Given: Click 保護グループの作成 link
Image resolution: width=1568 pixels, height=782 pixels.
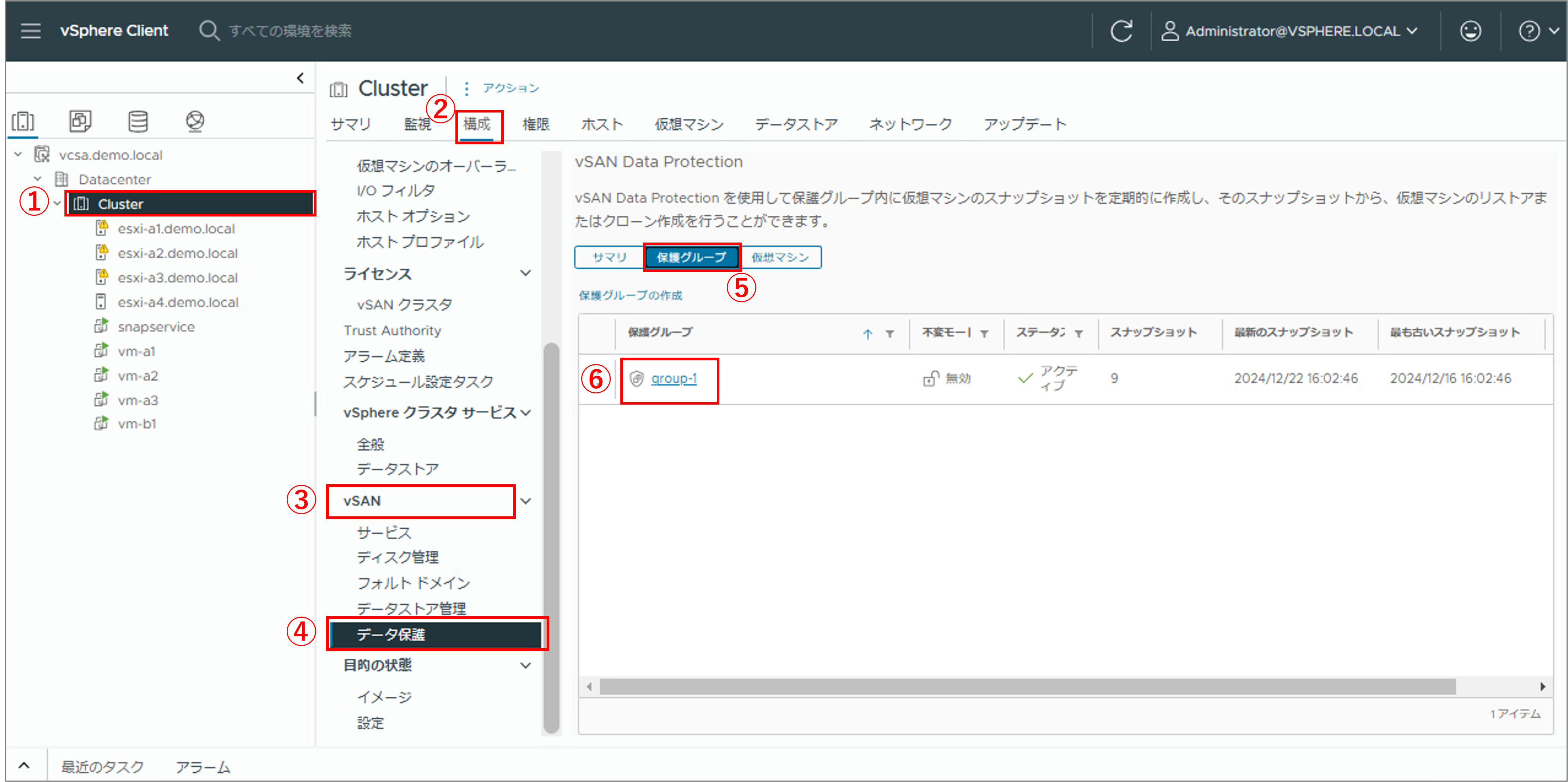Looking at the screenshot, I should click(x=630, y=295).
